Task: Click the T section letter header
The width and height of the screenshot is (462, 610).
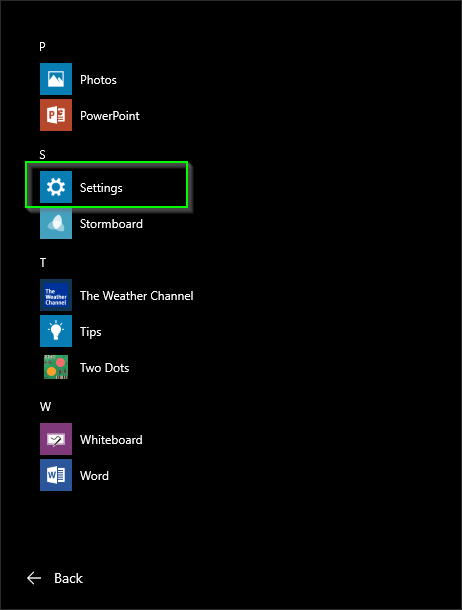Action: [x=43, y=263]
